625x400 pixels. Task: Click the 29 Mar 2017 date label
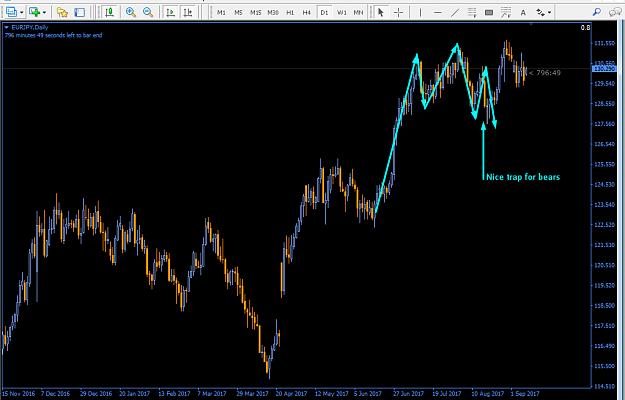[252, 394]
